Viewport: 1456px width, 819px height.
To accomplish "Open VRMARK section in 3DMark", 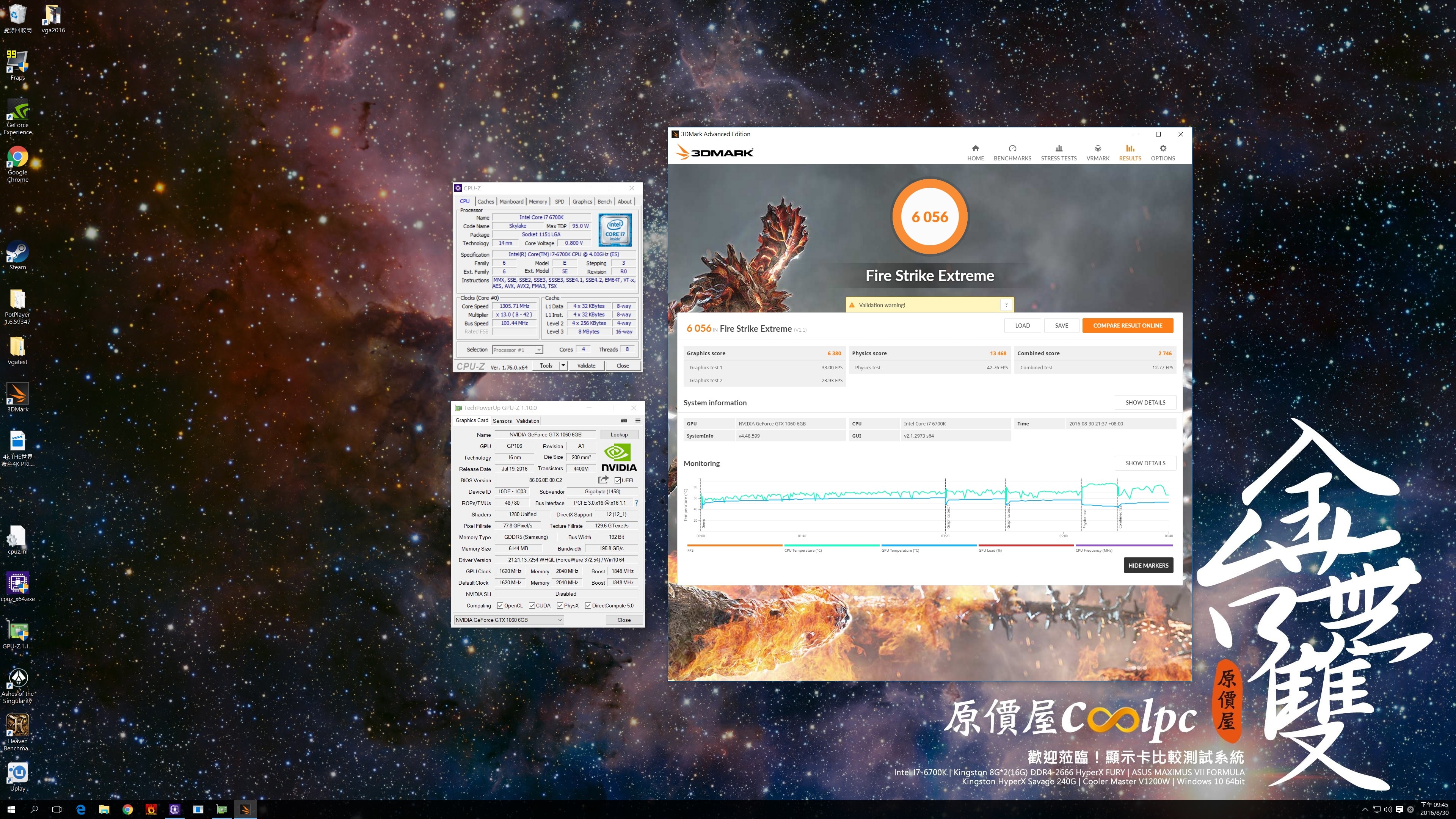I will 1098,152.
